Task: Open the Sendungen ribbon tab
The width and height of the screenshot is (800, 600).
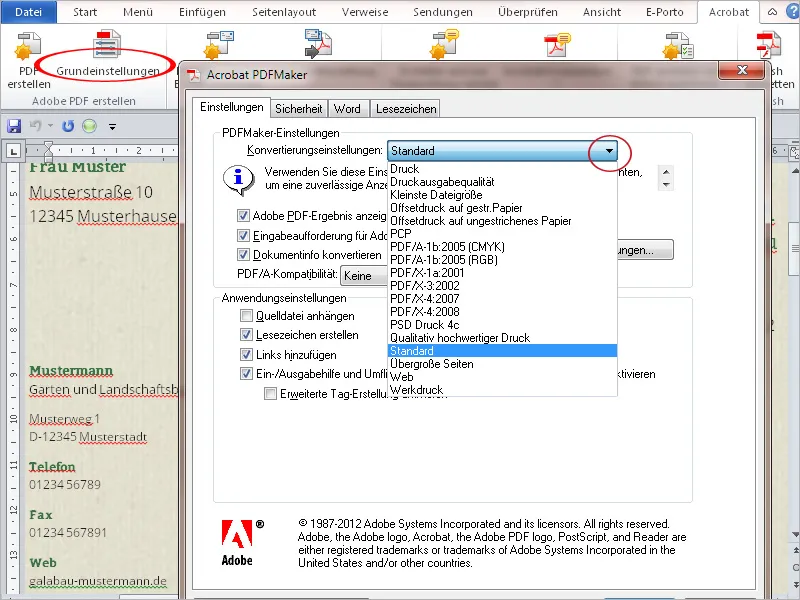Action: tap(443, 12)
